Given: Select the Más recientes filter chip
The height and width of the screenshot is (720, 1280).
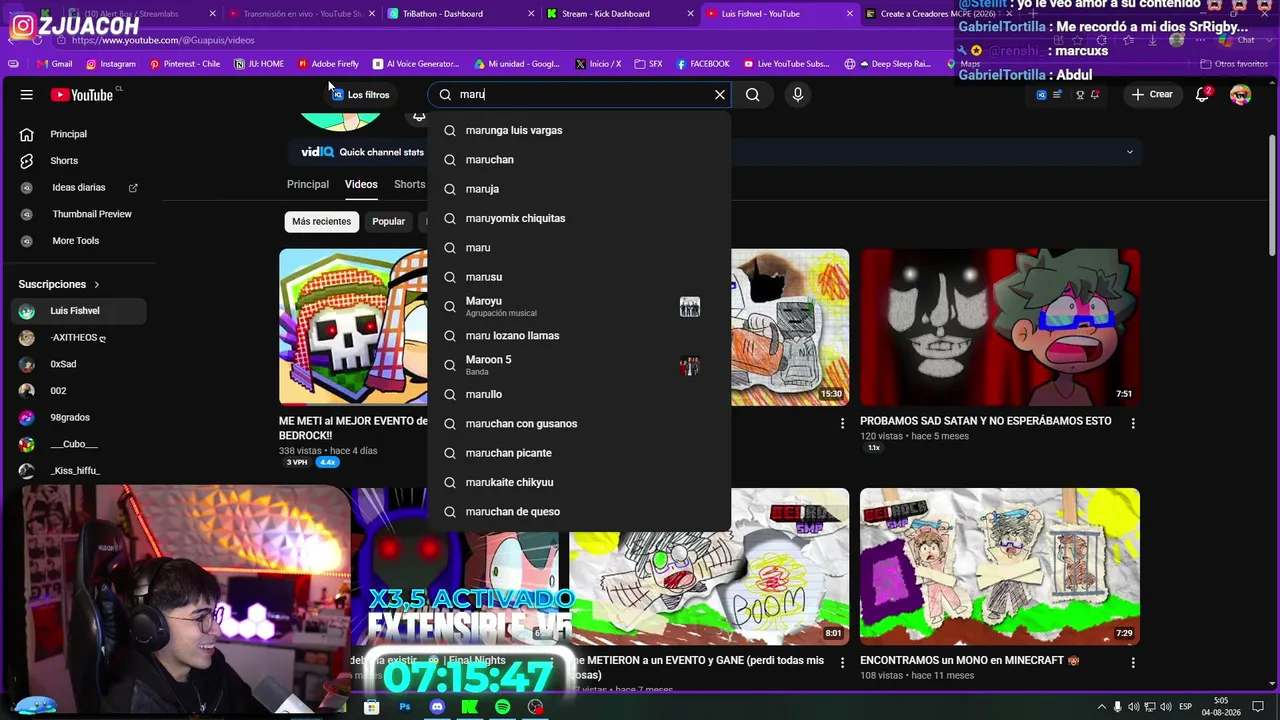Looking at the screenshot, I should (322, 222).
